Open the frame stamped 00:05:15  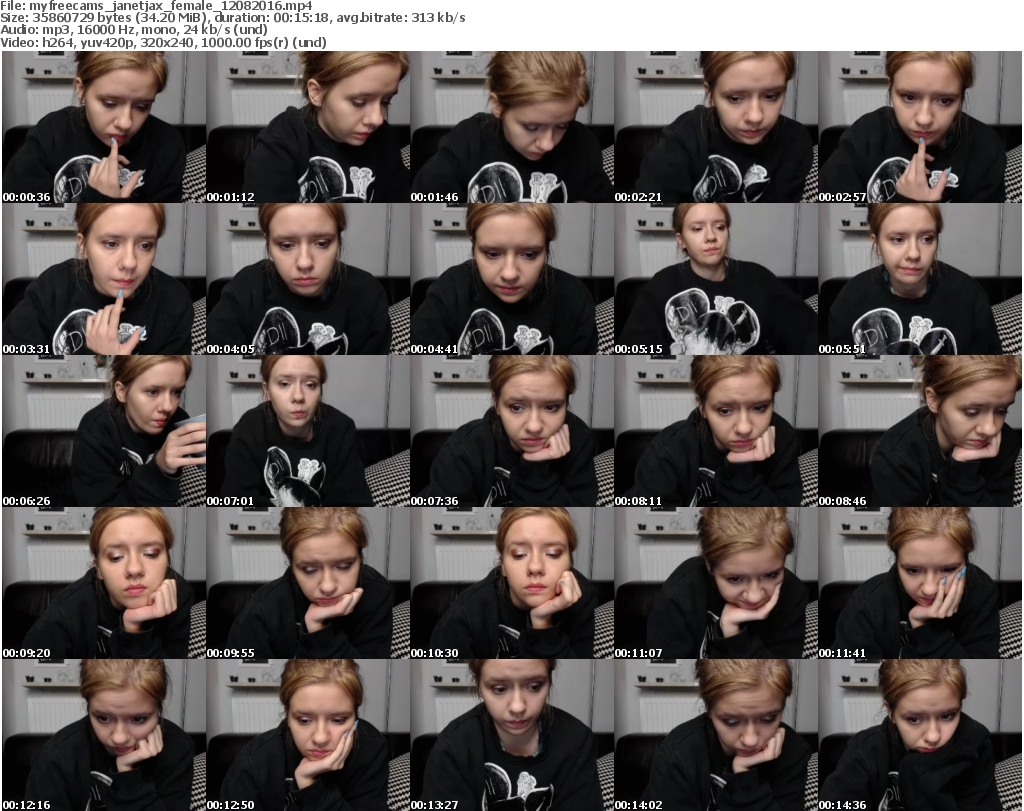coord(716,279)
